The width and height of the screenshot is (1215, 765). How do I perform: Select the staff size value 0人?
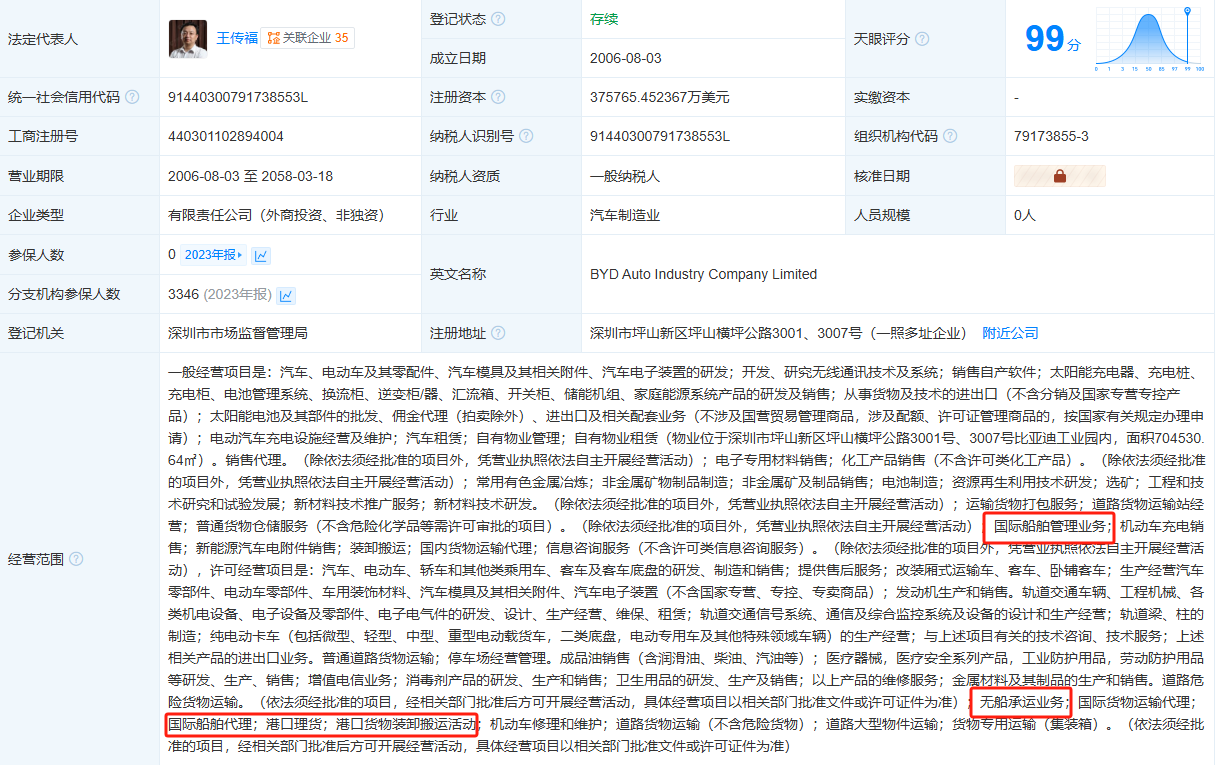coord(1025,215)
